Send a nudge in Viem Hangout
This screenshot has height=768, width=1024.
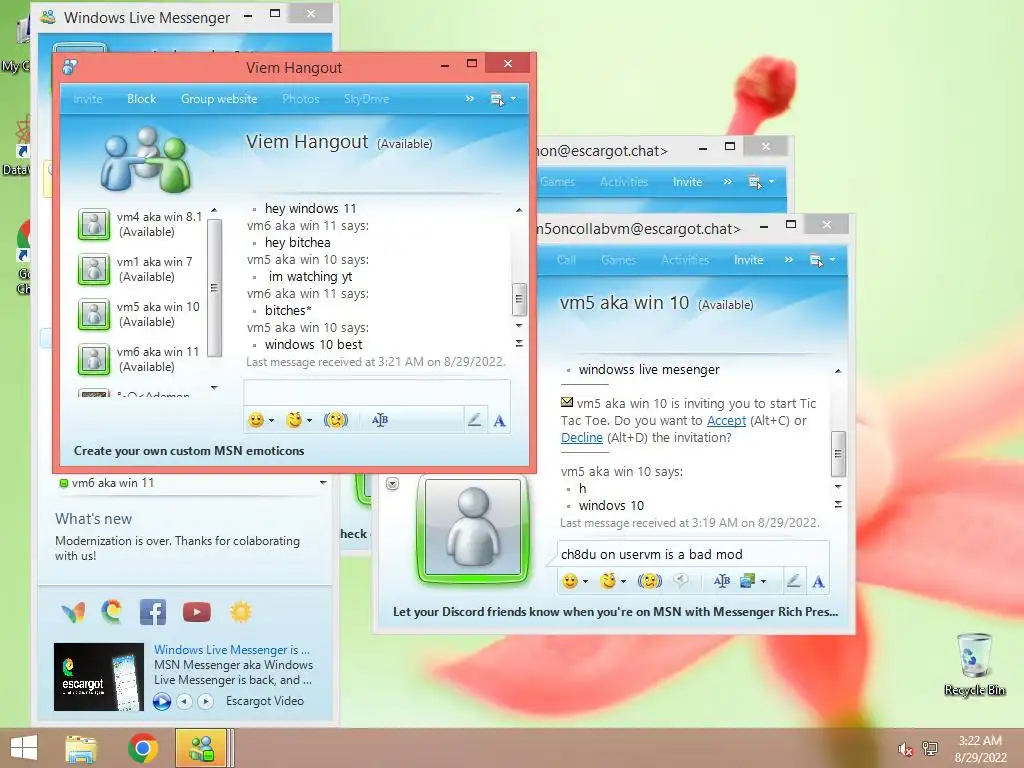tap(336, 420)
